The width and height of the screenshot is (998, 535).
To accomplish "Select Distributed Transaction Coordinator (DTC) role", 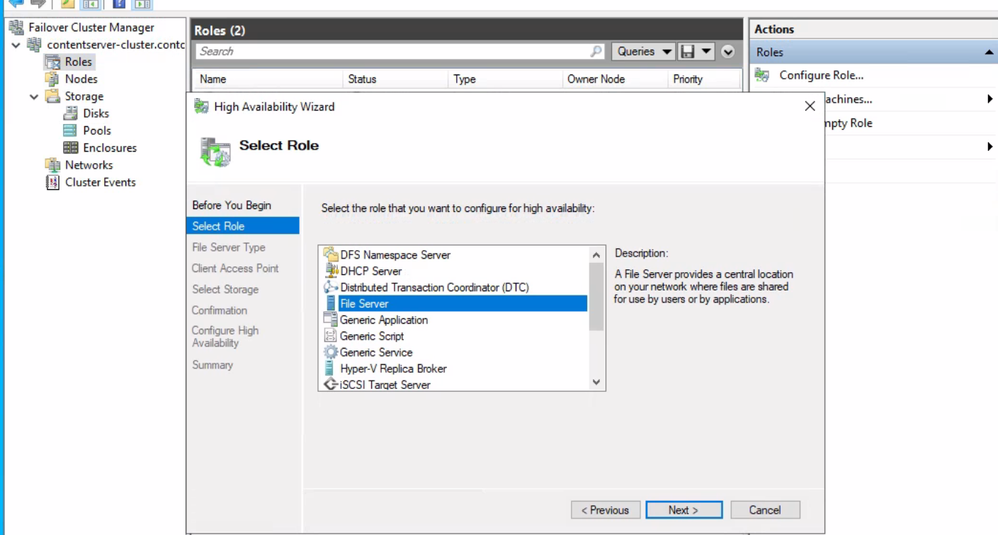I will [434, 288].
